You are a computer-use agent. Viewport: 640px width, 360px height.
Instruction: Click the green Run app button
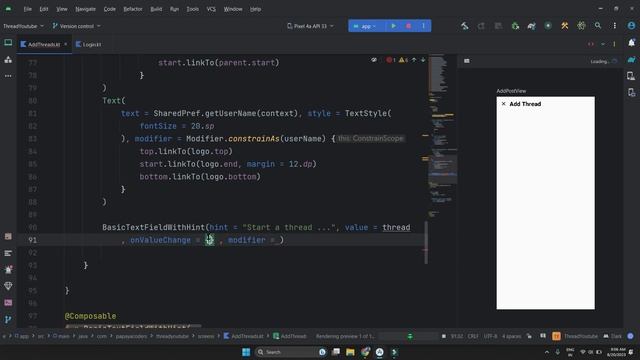coord(393,26)
